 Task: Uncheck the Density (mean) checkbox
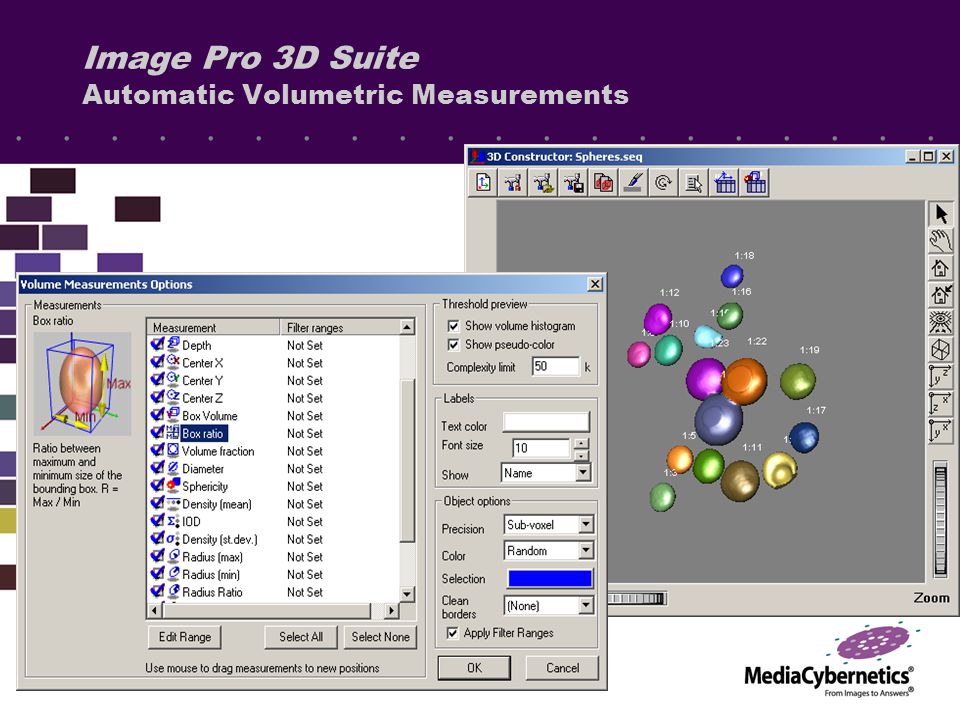(157, 504)
